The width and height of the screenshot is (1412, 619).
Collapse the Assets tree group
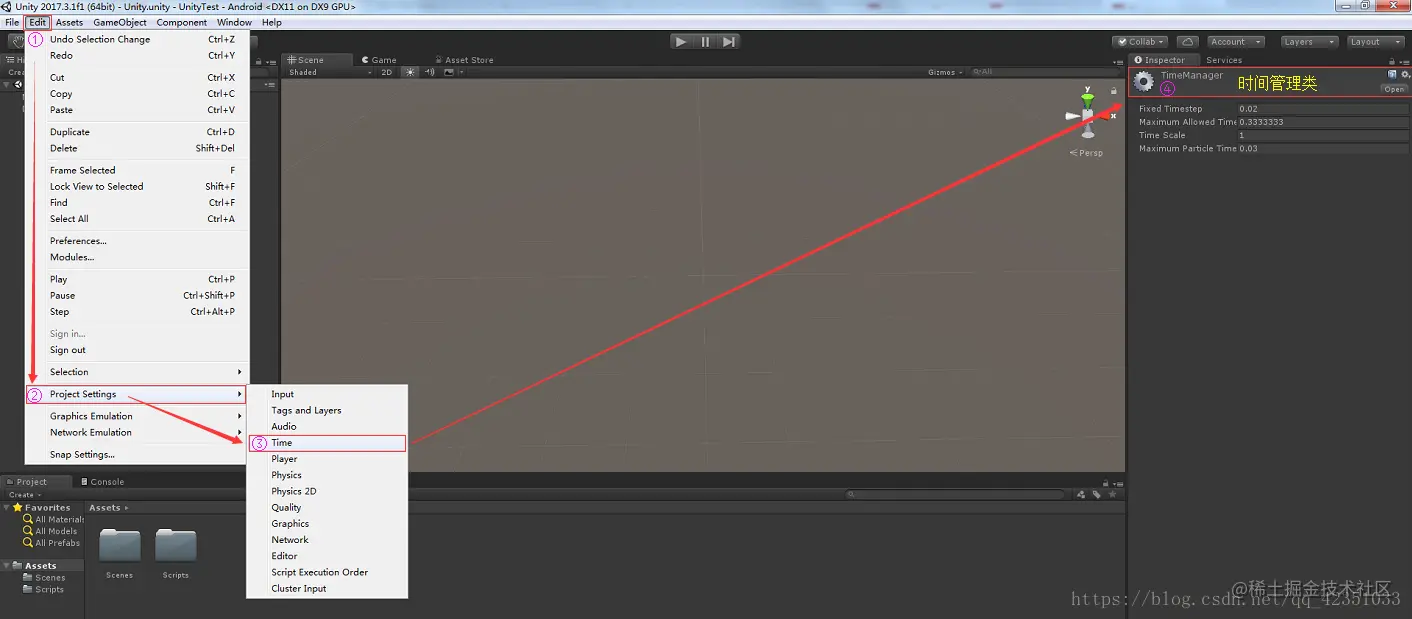(x=7, y=566)
